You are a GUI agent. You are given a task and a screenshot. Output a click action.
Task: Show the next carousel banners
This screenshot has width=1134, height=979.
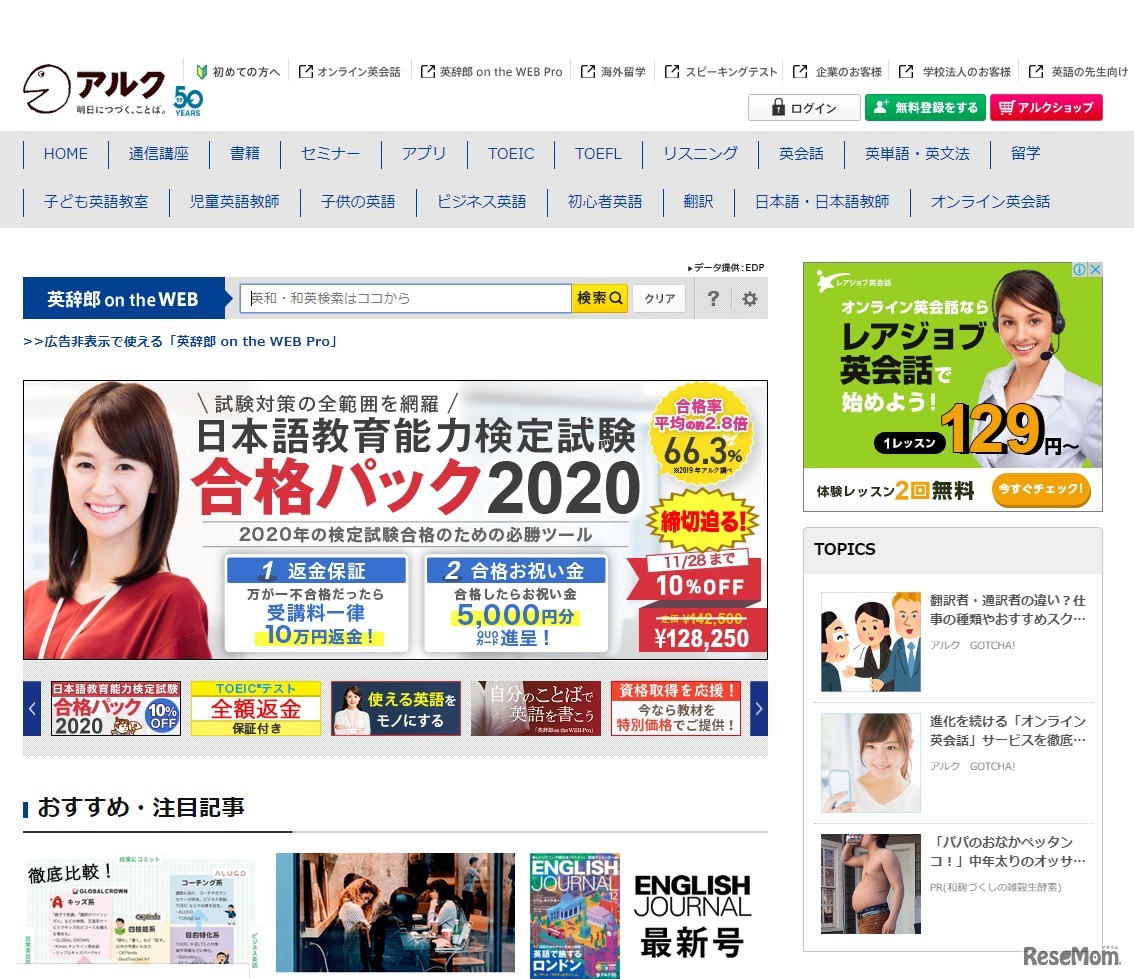click(x=759, y=709)
